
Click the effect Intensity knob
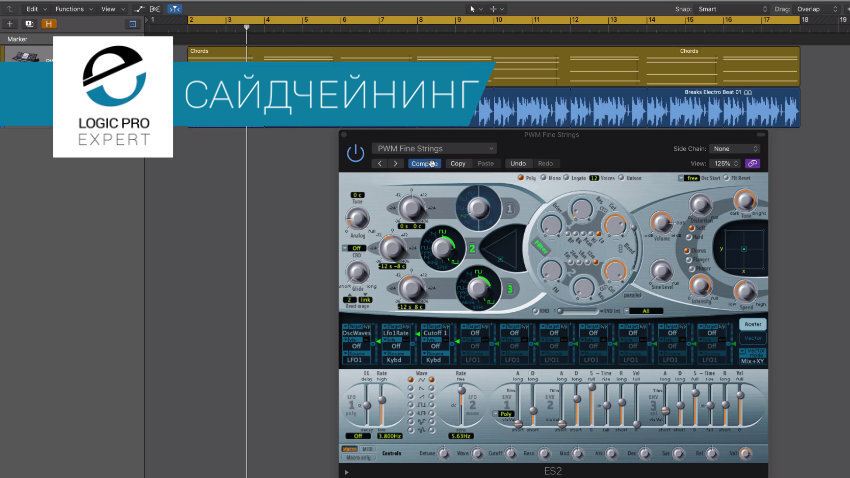click(x=700, y=285)
